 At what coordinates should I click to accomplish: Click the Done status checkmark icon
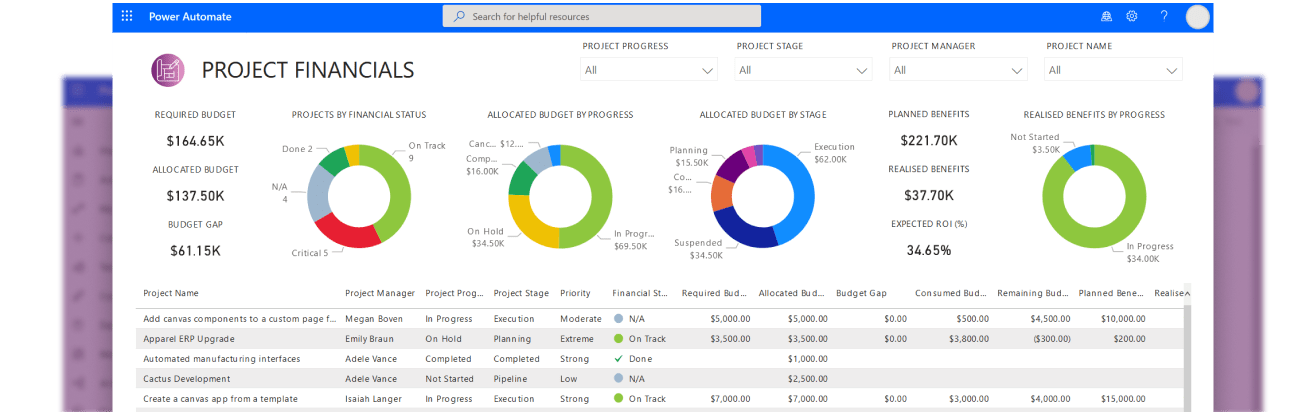tap(618, 358)
